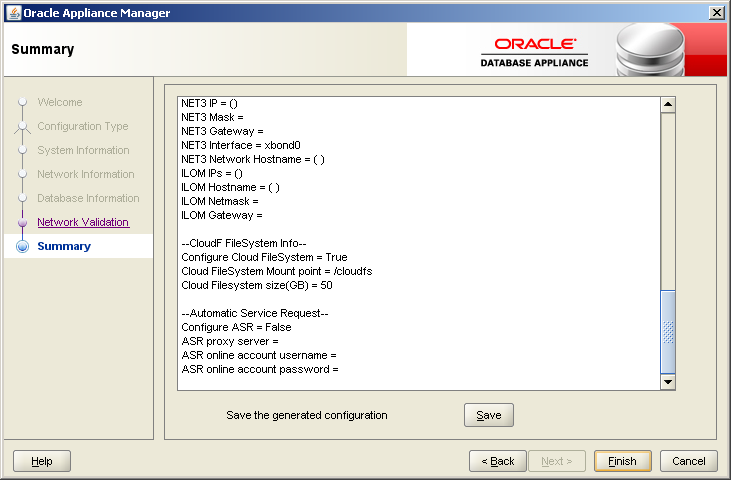Click 'ASR online account username =' line
731x480 pixels.
click(258, 355)
